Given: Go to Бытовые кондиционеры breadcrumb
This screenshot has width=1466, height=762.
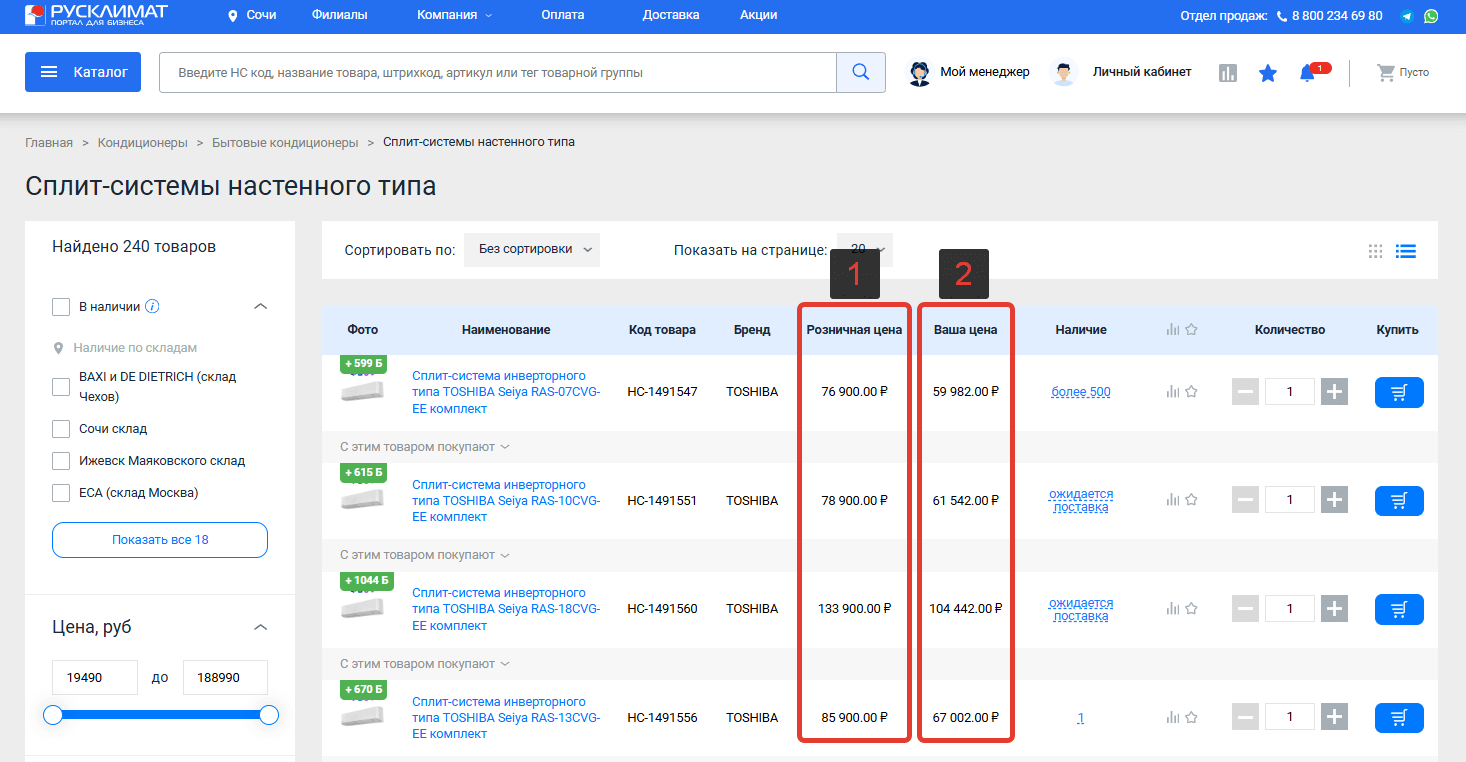Looking at the screenshot, I should click(285, 142).
